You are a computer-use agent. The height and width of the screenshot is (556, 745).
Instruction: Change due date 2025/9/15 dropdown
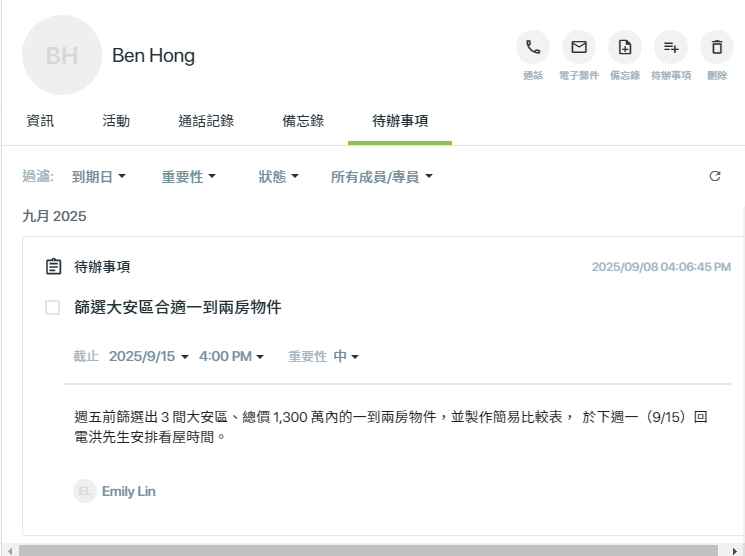[149, 356]
